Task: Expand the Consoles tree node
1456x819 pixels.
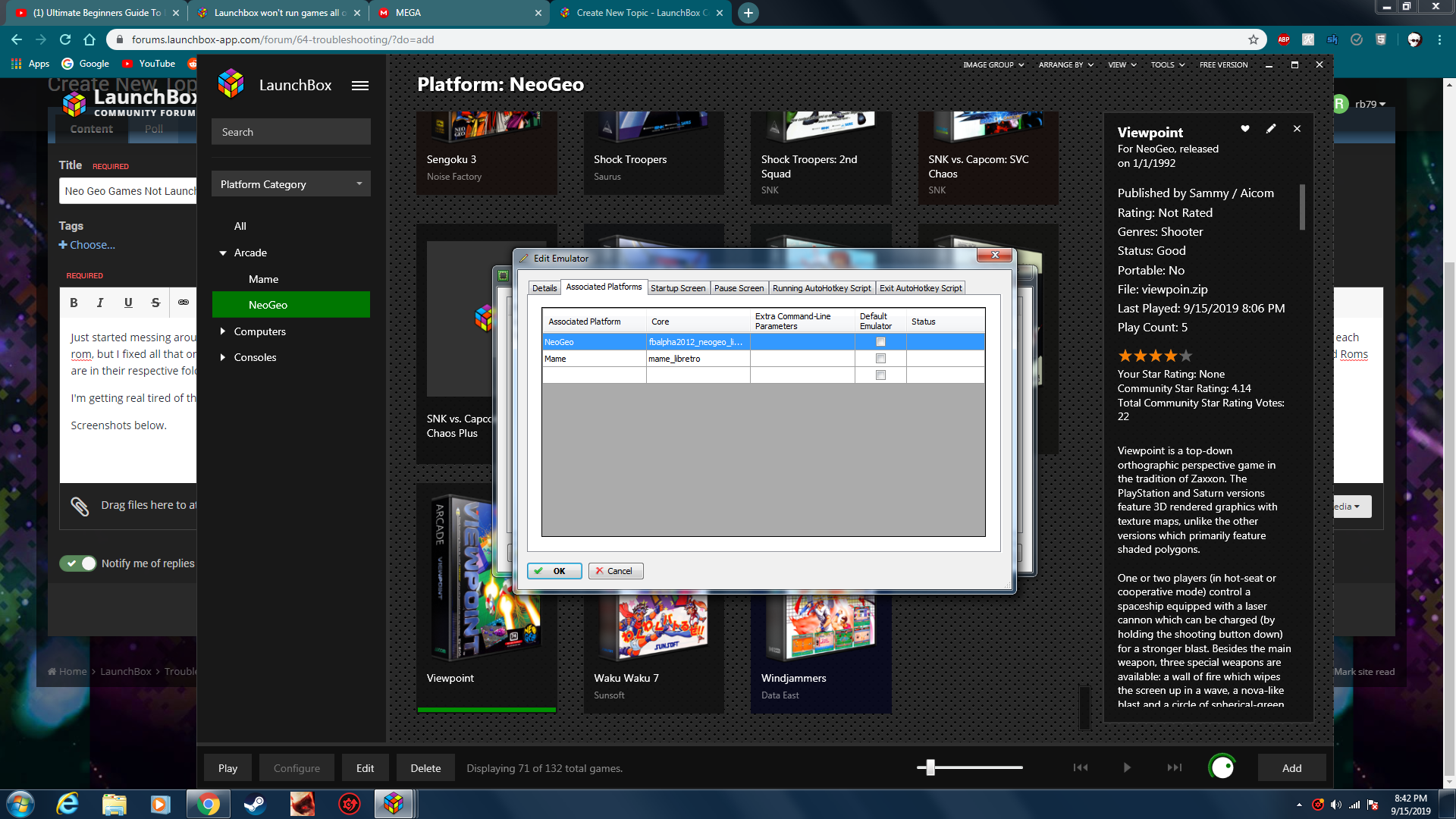Action: [223, 357]
